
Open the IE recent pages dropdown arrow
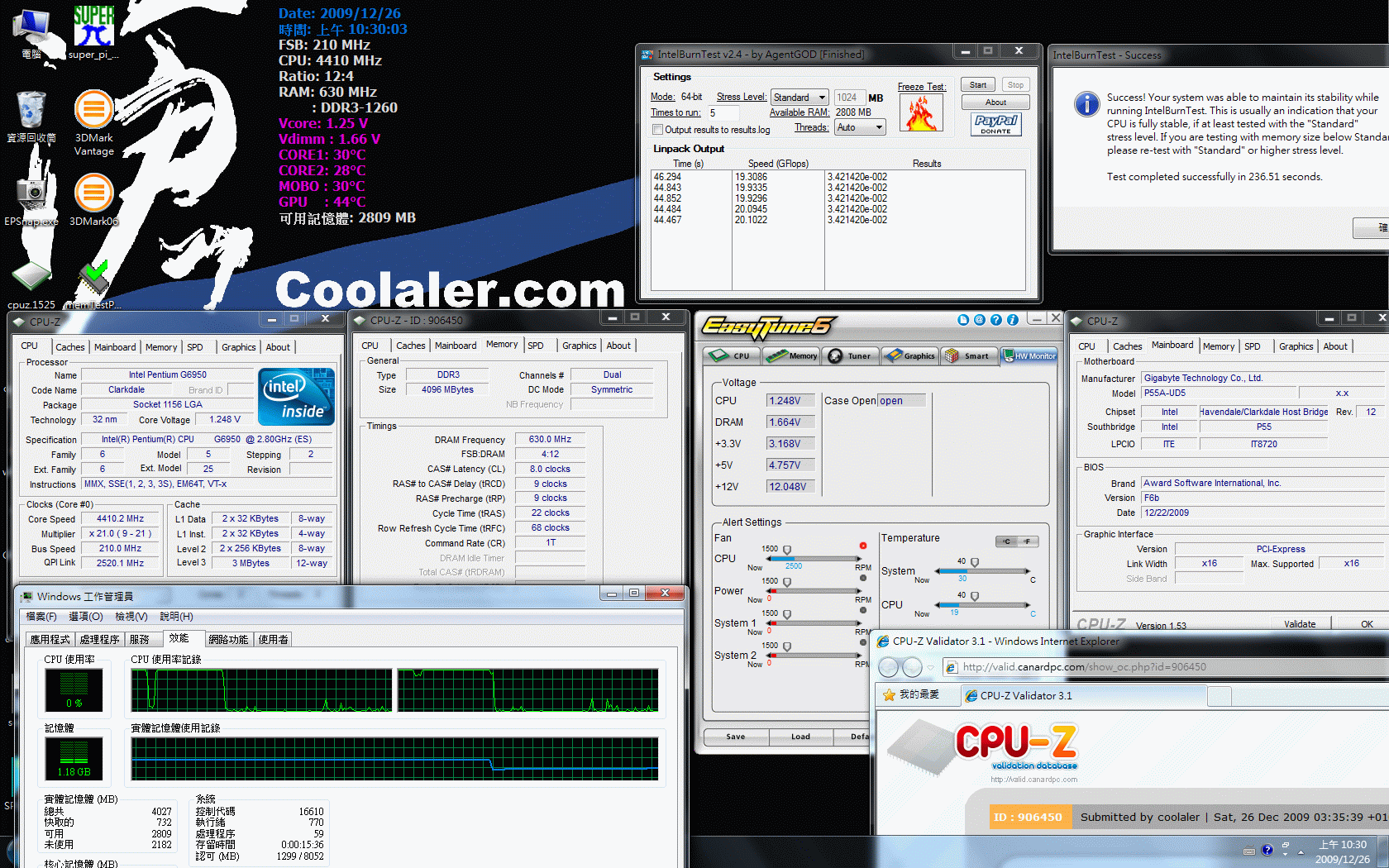click(x=930, y=667)
